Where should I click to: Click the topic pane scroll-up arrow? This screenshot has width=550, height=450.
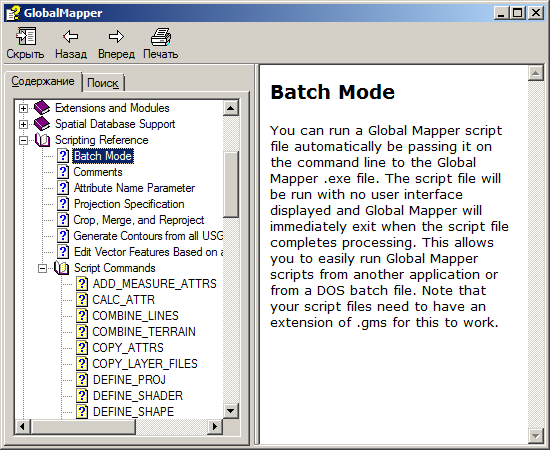click(536, 73)
